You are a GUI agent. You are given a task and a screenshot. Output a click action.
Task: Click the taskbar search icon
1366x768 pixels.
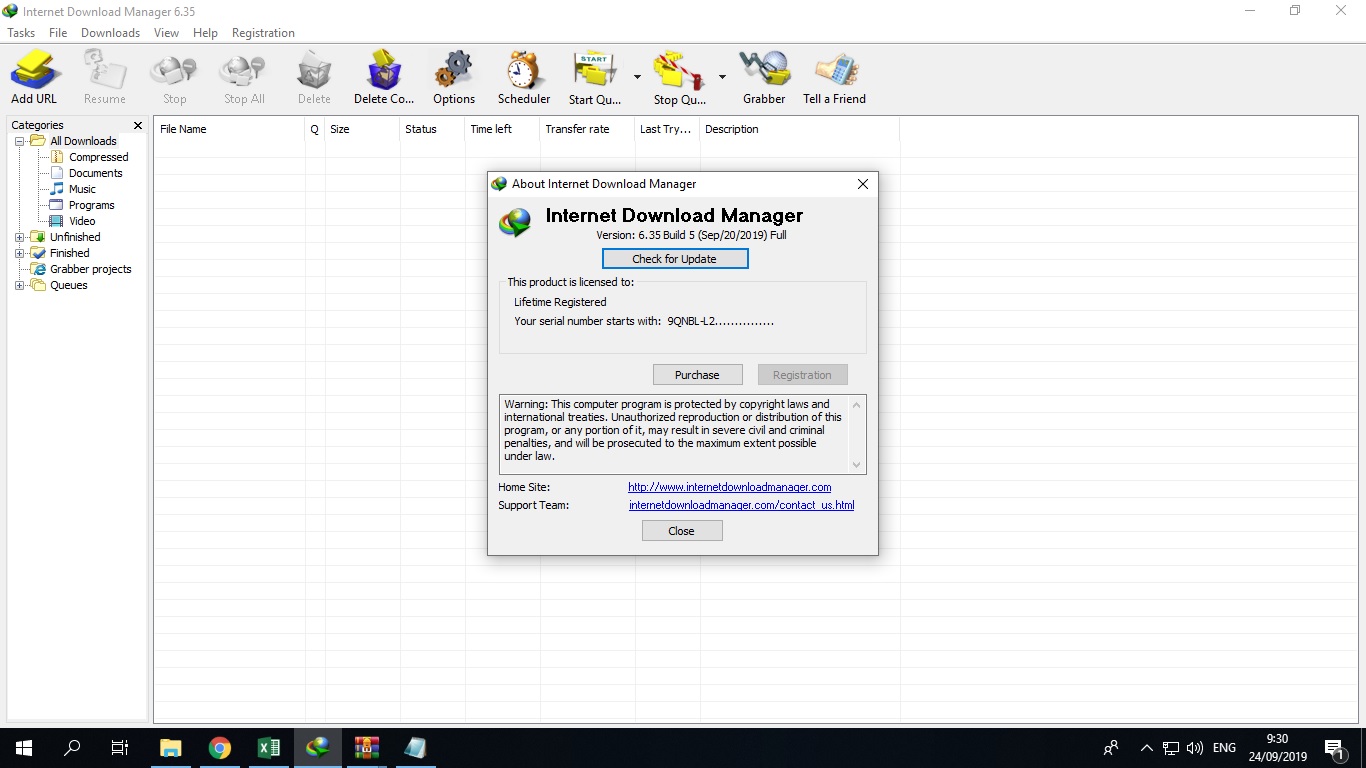point(72,748)
